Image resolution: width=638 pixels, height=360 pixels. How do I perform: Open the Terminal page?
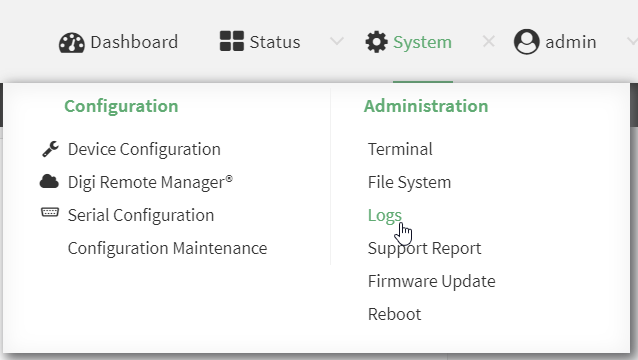click(400, 149)
